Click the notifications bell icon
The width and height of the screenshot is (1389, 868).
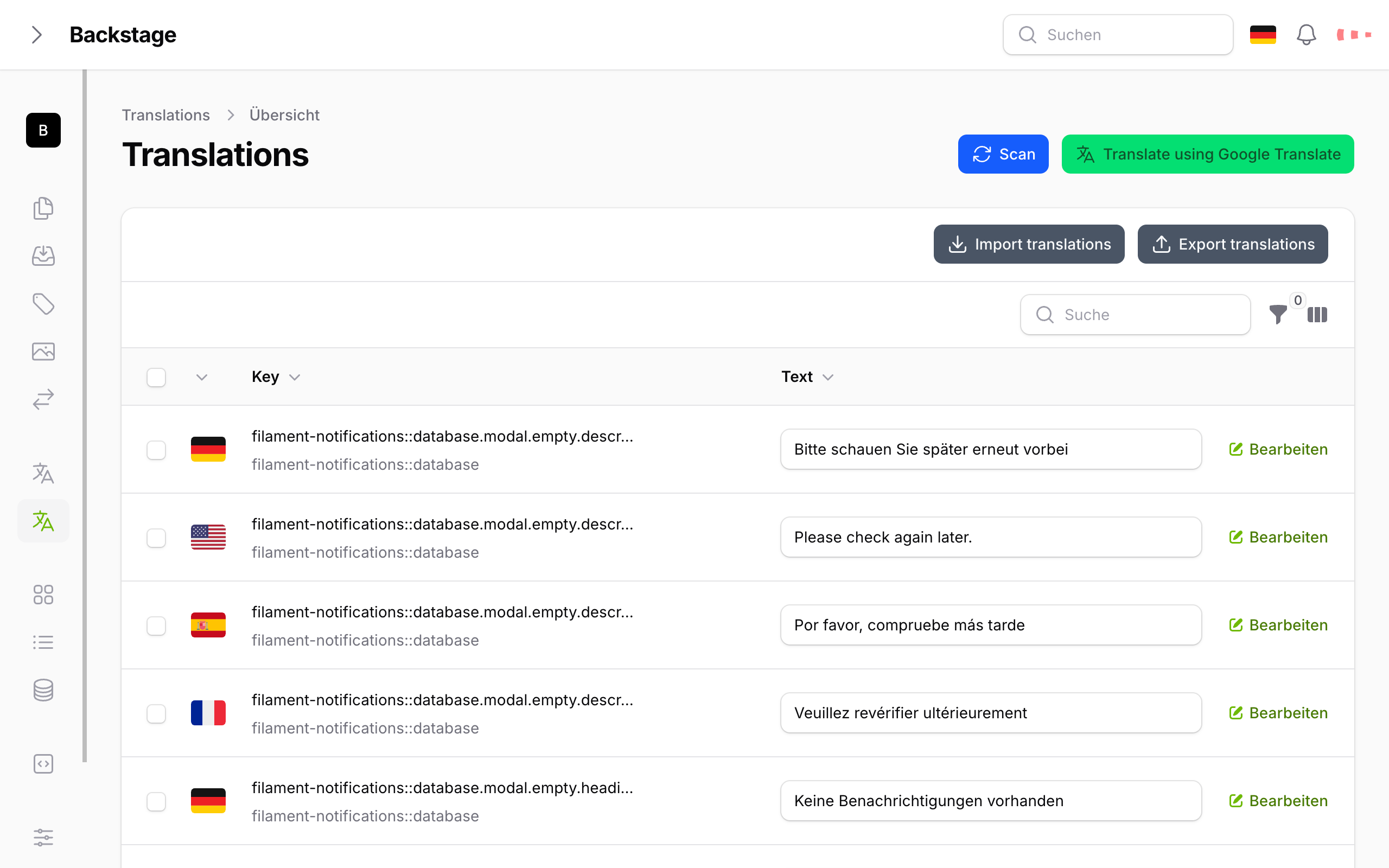point(1306,34)
